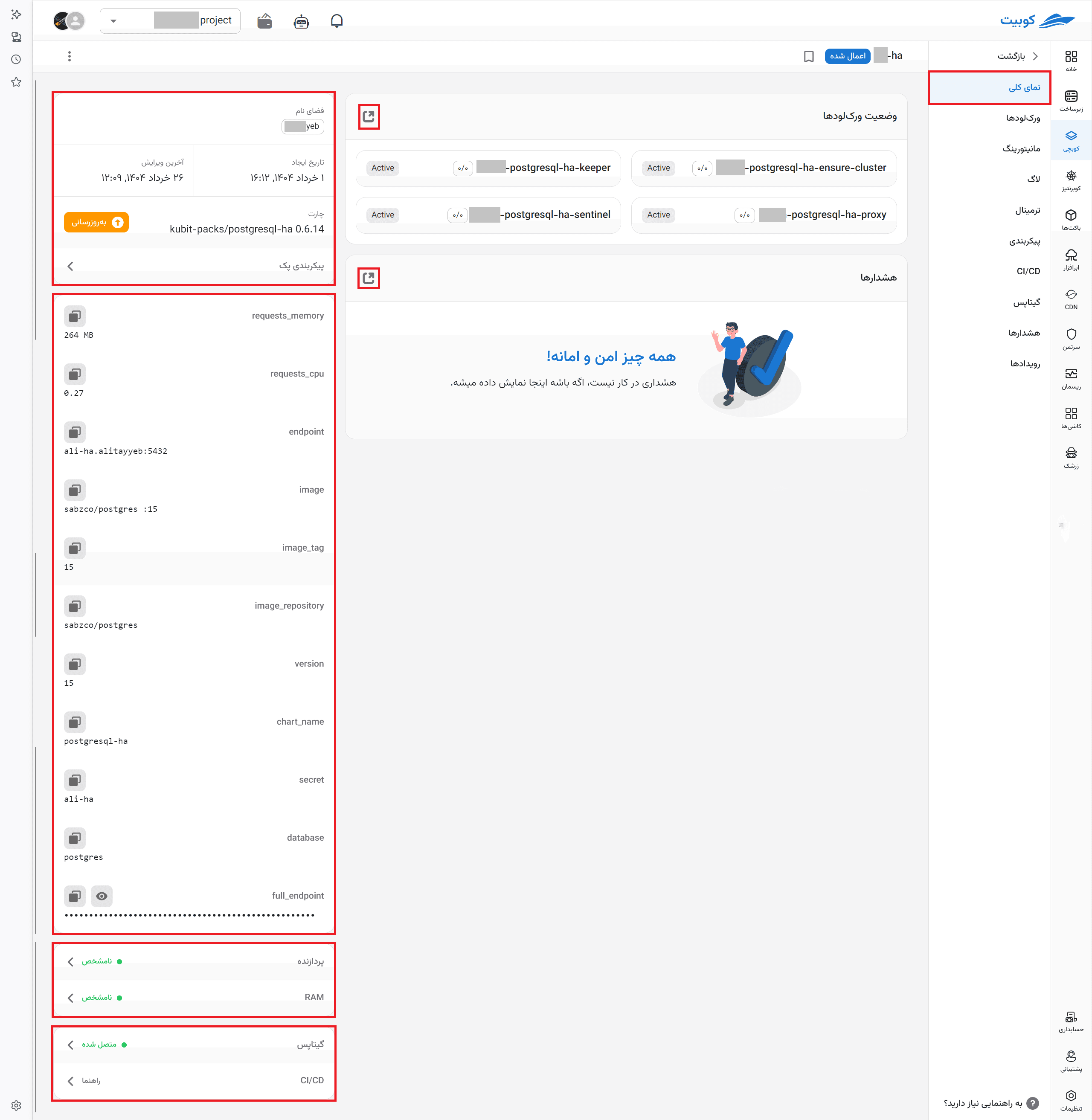The image size is (1092, 1120).
Task: Copy the image_tag value
Action: (x=75, y=548)
